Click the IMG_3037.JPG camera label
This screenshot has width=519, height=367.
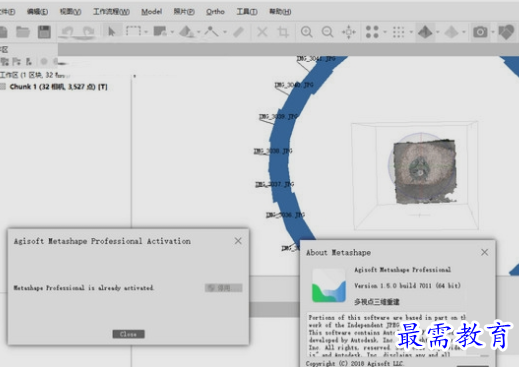pyautogui.click(x=275, y=184)
